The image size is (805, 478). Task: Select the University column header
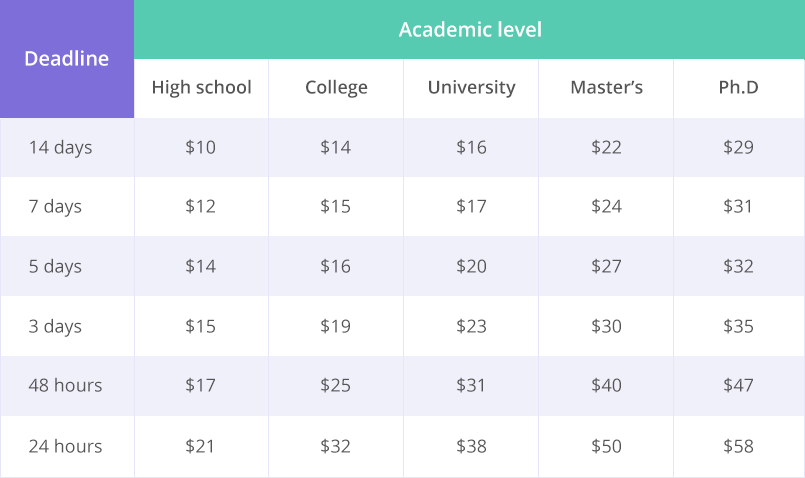471,88
